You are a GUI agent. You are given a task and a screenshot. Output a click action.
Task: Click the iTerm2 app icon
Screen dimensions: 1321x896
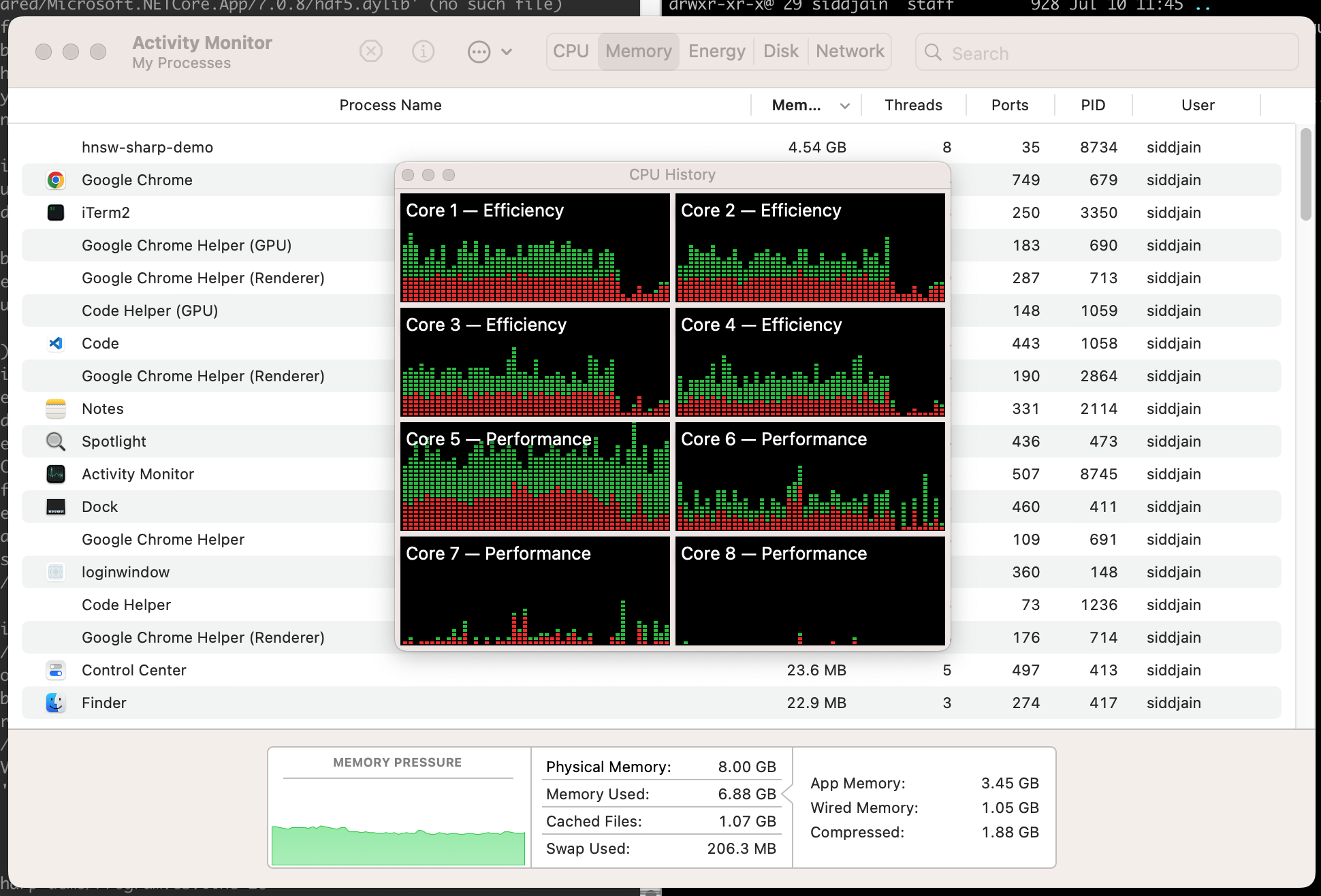[x=56, y=213]
